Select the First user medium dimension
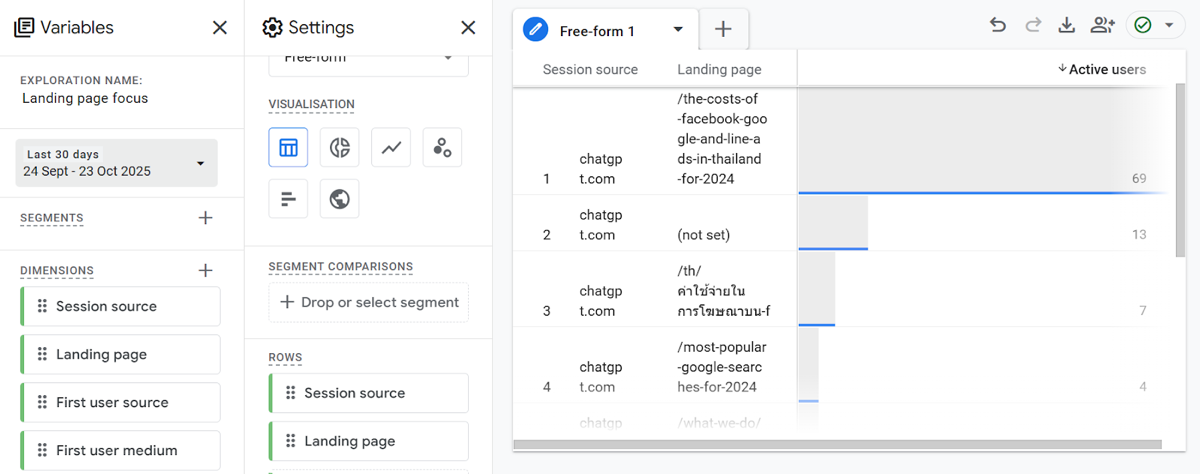 point(120,450)
